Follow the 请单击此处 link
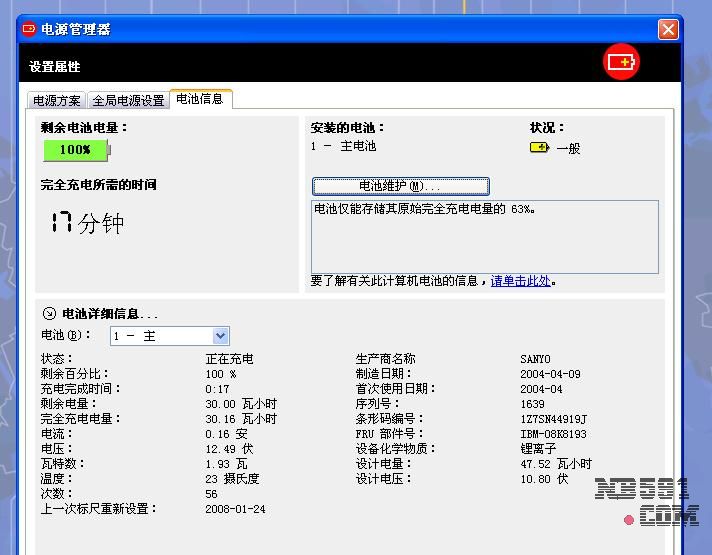 [x=520, y=281]
